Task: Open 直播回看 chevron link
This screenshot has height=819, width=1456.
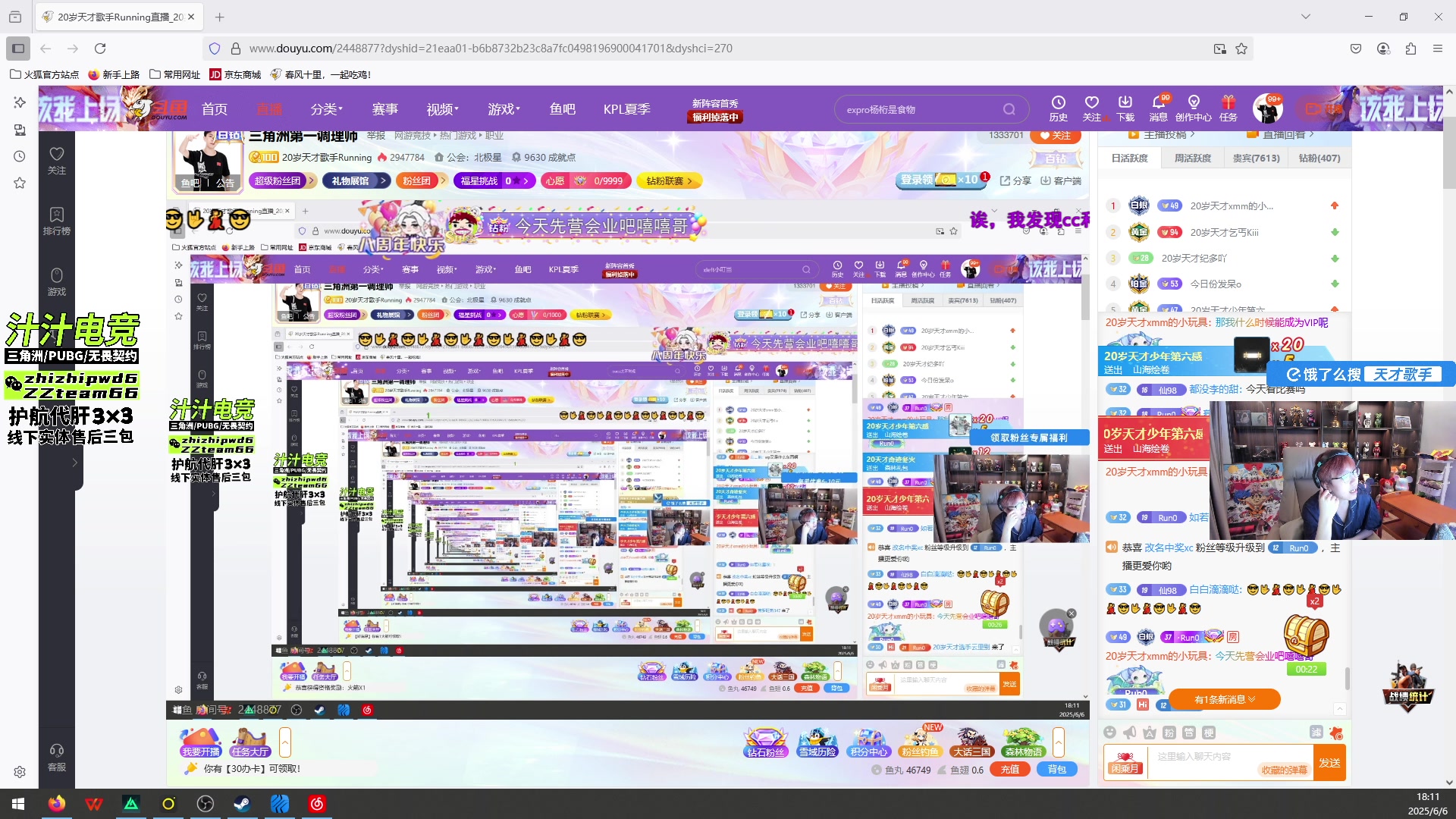Action: [1280, 135]
